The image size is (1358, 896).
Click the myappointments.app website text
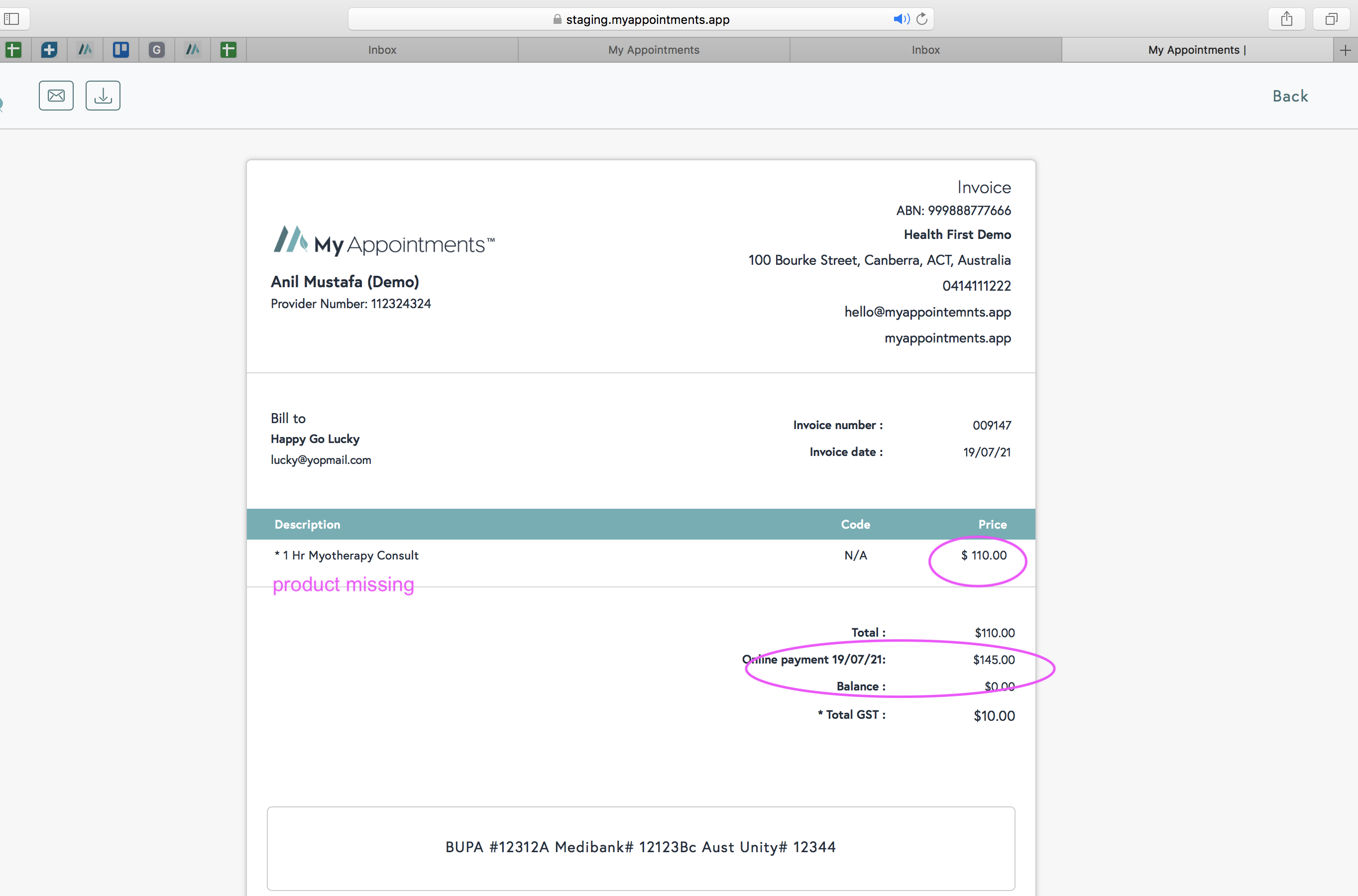947,337
